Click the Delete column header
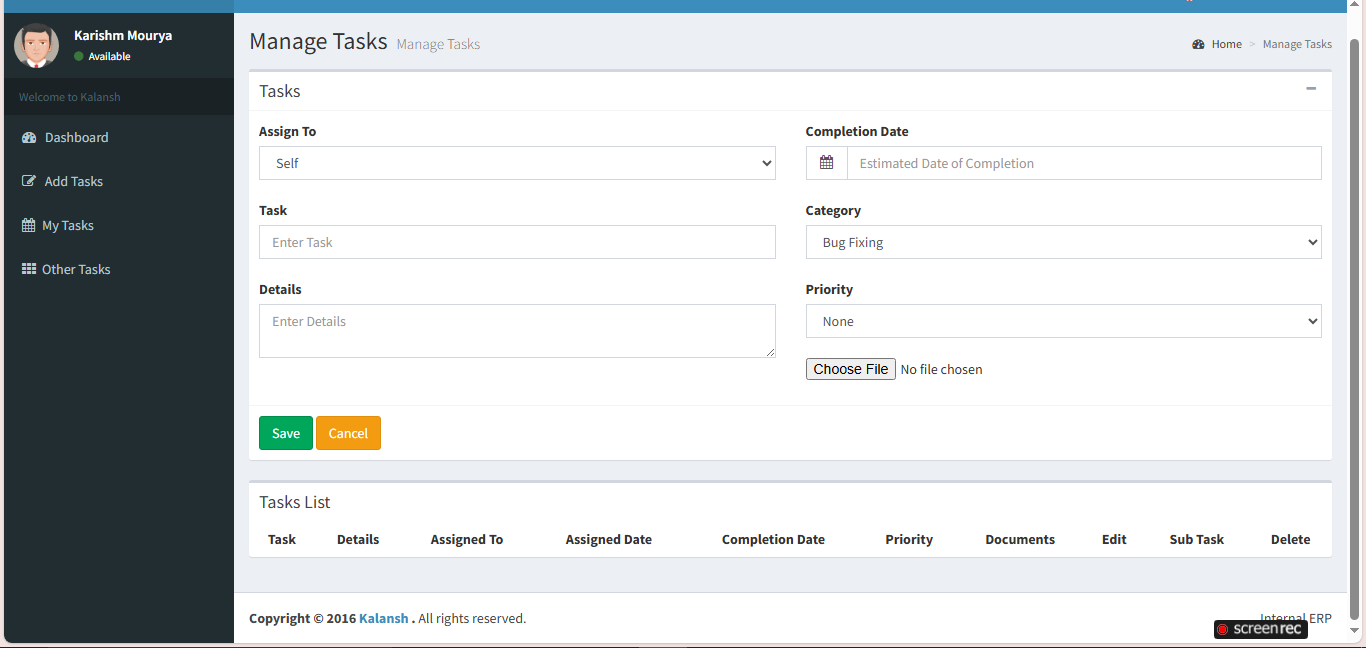Viewport: 1366px width, 648px height. tap(1291, 539)
